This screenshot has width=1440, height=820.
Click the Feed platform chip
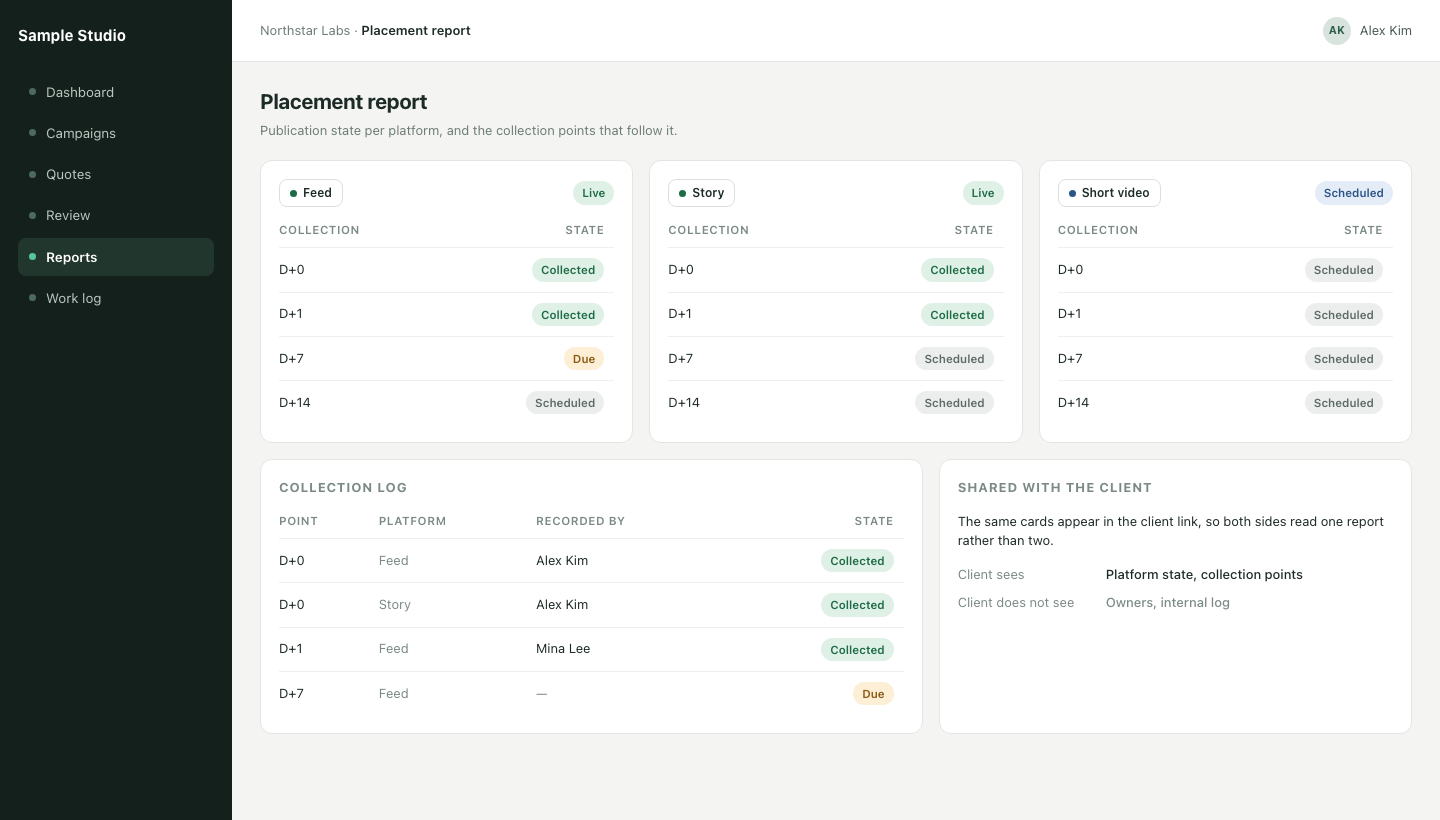(x=311, y=193)
